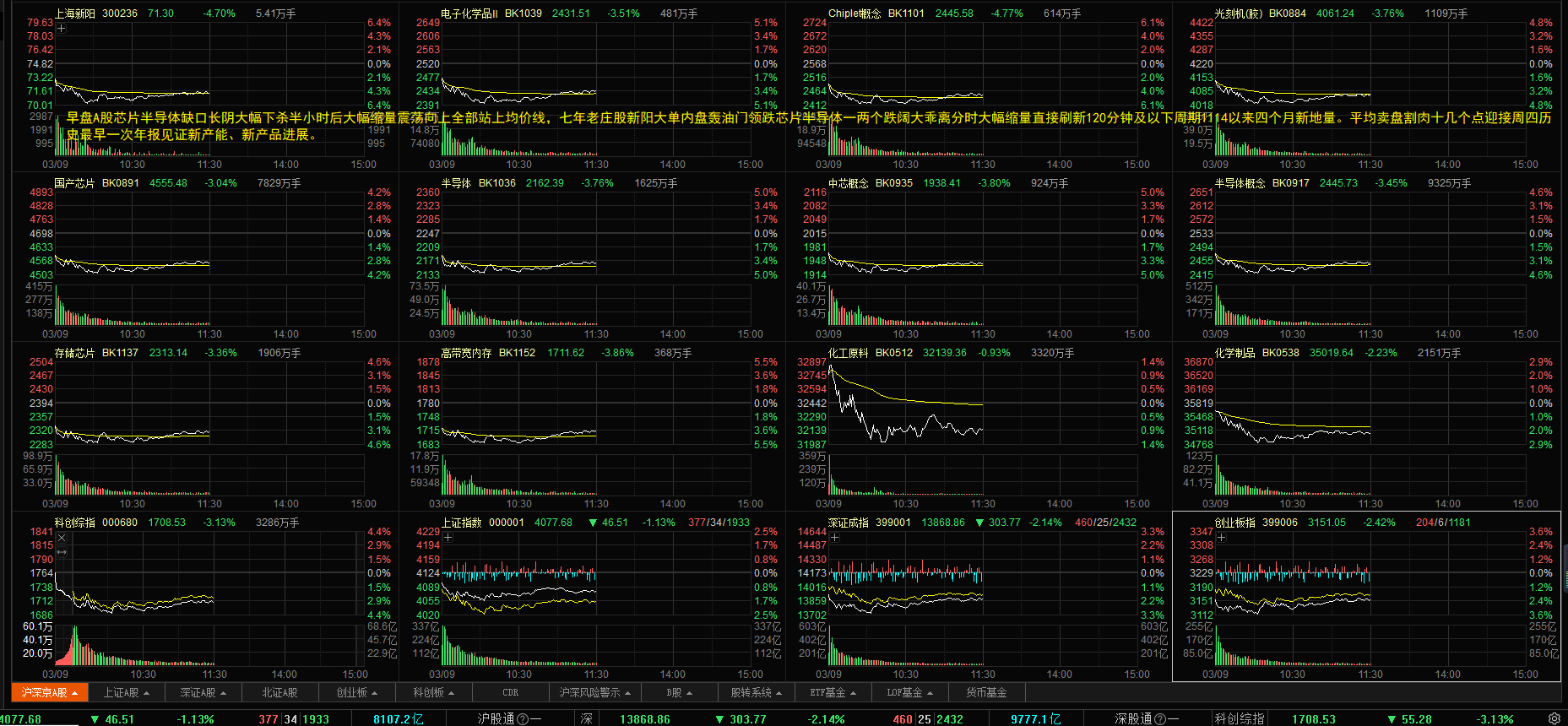Viewport: 1568px width, 726px height.
Task: Click the 化工原料 intraday price line chart
Action: (984, 404)
